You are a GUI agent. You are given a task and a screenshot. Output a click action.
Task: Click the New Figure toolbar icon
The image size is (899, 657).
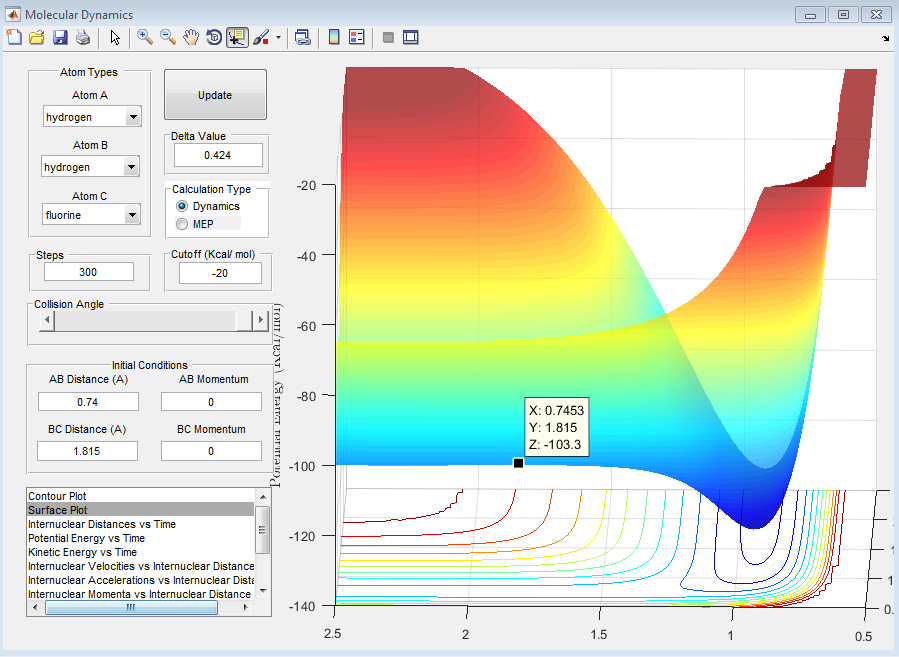[14, 38]
